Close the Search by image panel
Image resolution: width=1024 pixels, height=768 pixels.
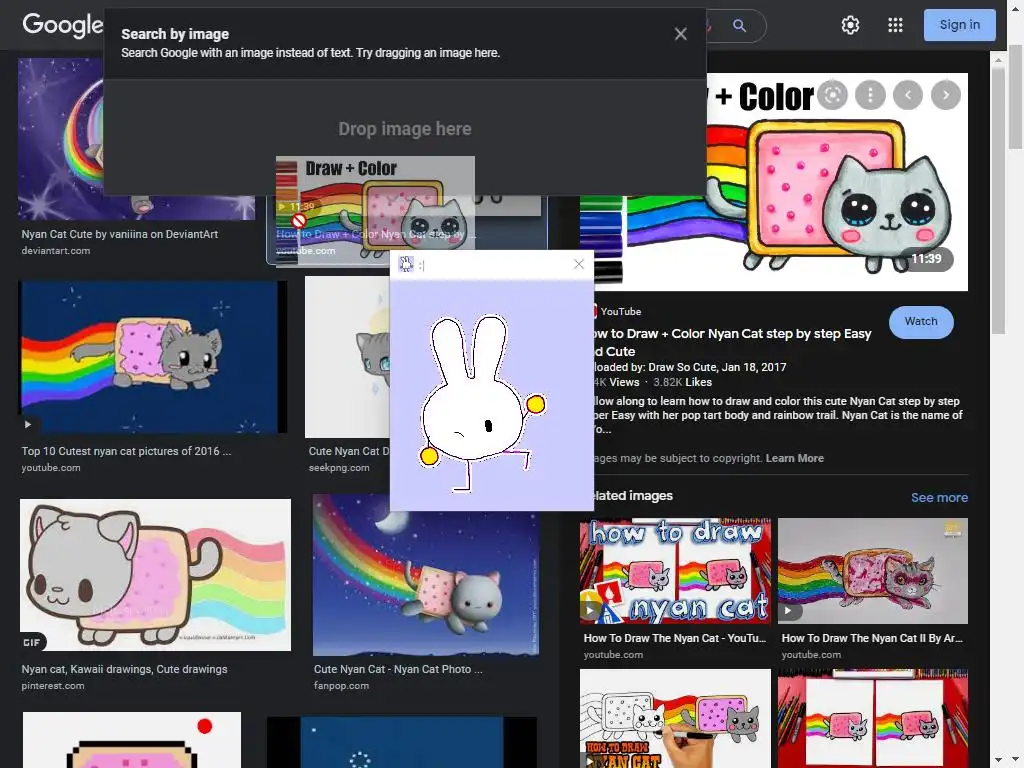[x=680, y=34]
